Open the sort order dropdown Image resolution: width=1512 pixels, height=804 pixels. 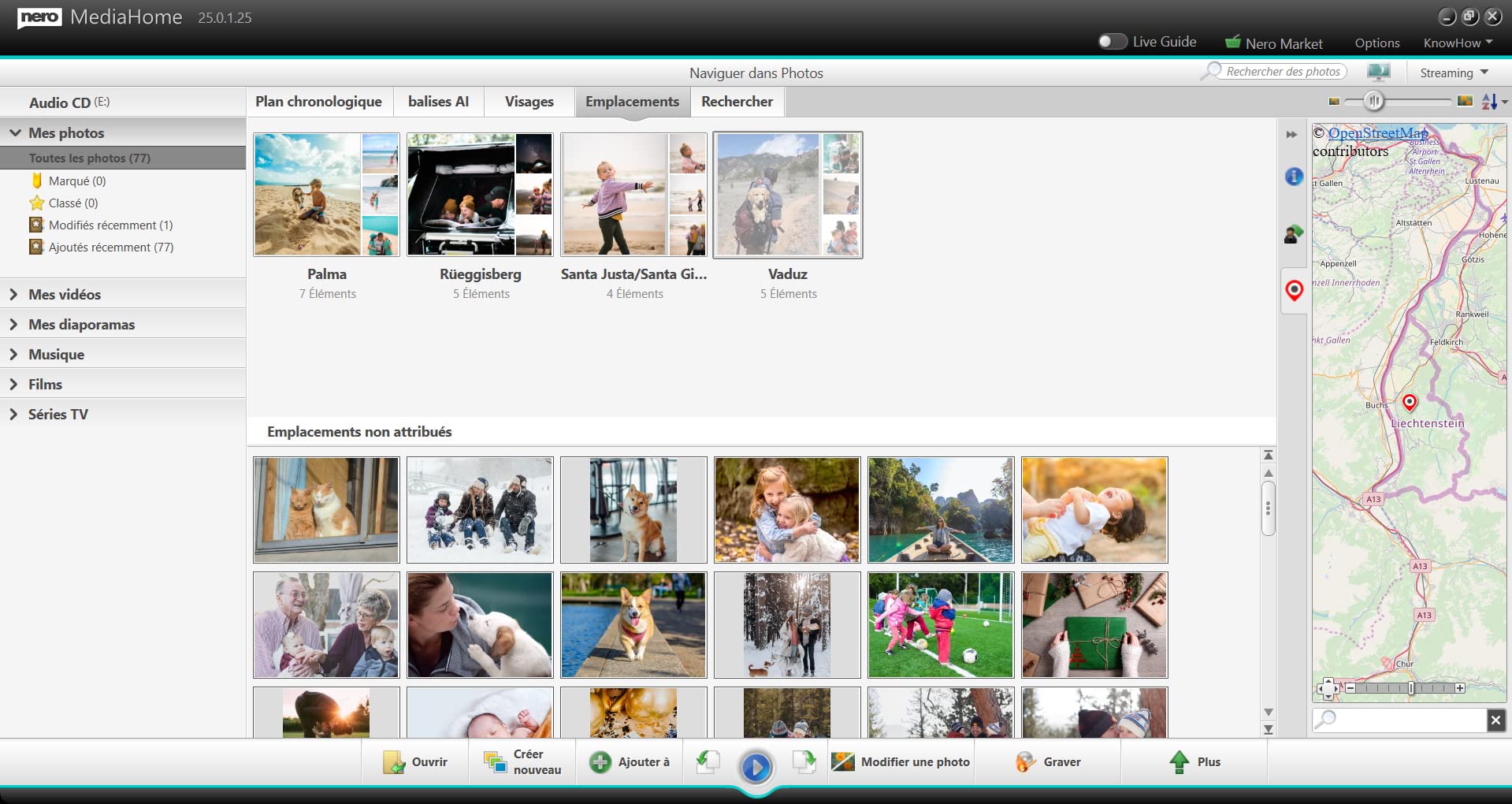click(1494, 102)
